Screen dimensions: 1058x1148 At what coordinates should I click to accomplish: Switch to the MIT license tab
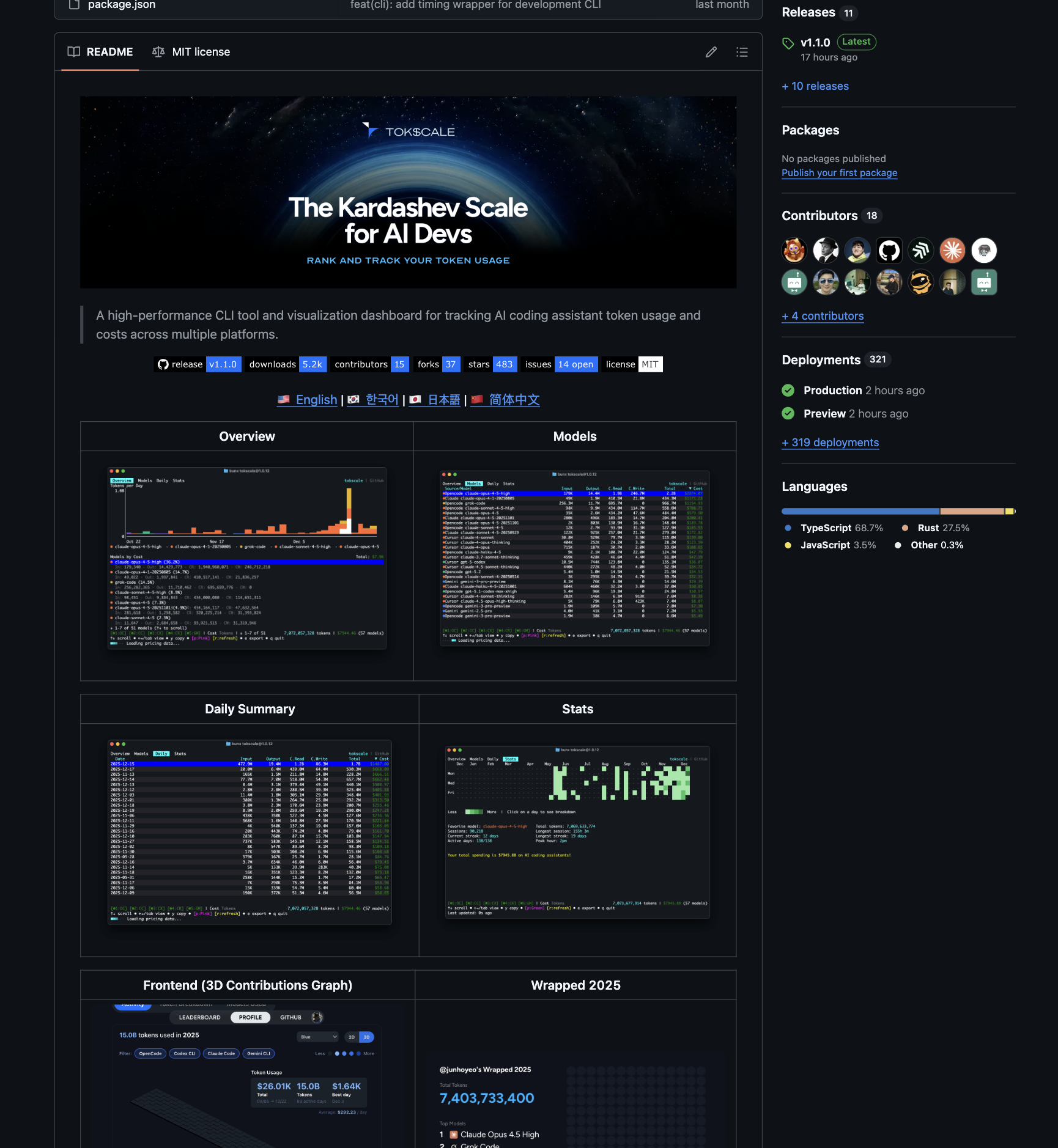point(191,52)
